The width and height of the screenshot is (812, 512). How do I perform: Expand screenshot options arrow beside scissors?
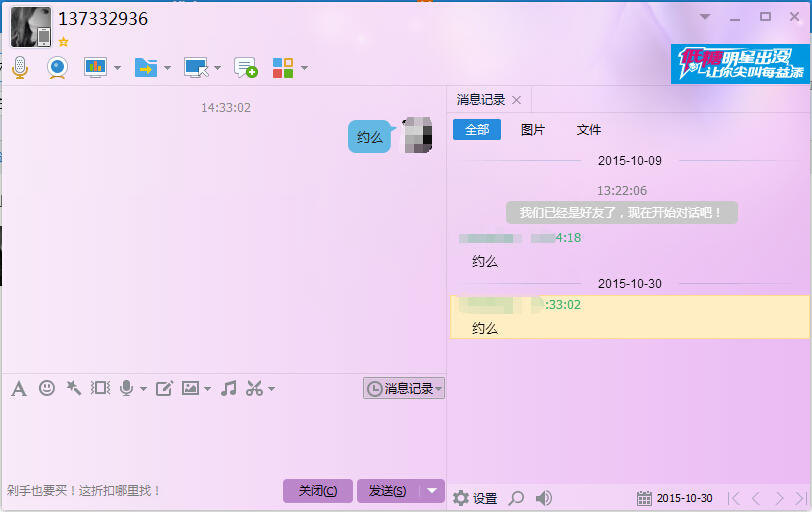tap(271, 389)
